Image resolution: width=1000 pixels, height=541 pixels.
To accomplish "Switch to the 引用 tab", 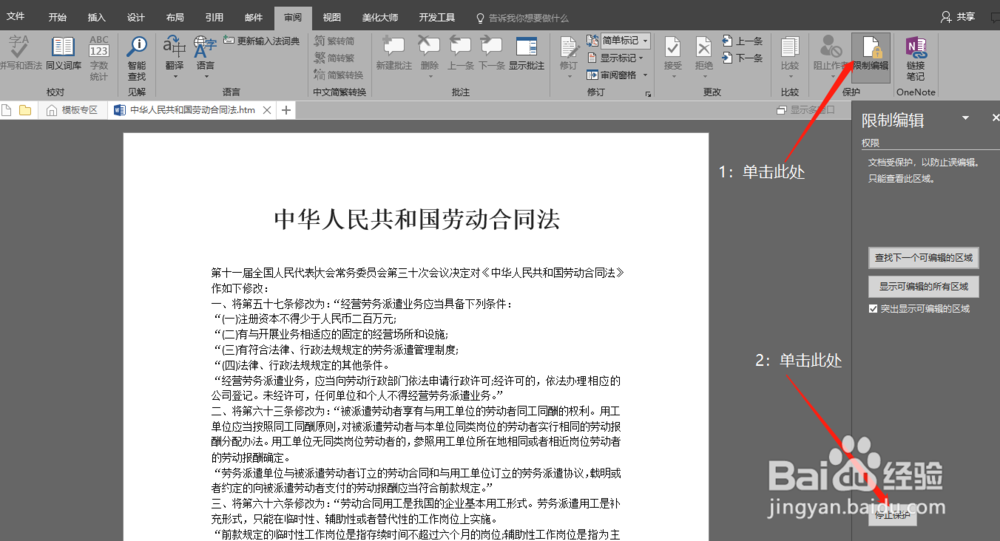I will tap(214, 17).
